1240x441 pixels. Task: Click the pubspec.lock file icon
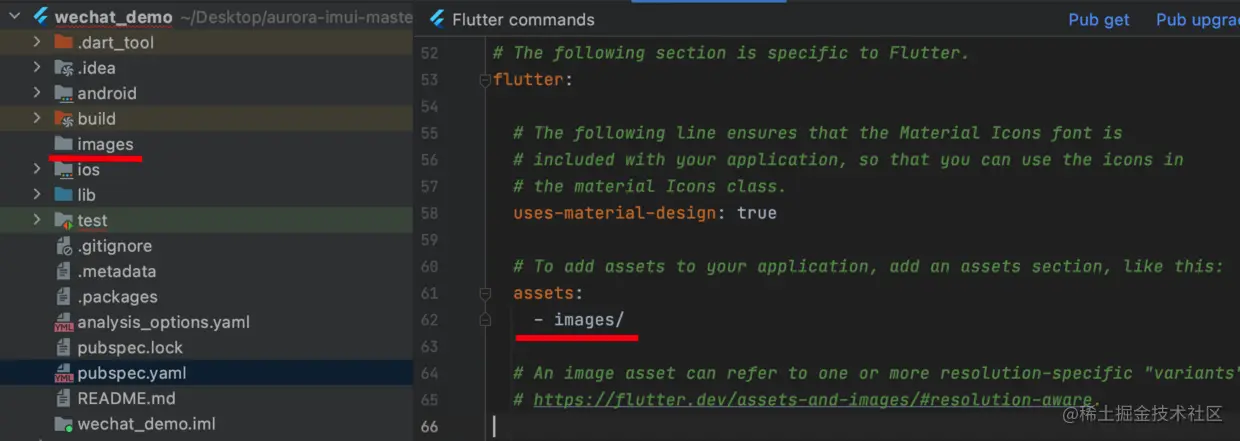coord(64,348)
